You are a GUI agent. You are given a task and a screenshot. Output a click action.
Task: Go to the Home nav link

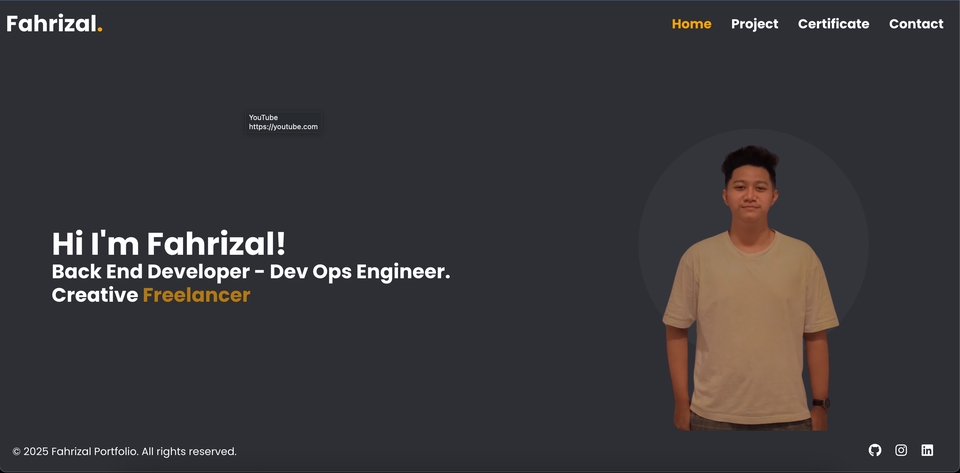point(691,24)
